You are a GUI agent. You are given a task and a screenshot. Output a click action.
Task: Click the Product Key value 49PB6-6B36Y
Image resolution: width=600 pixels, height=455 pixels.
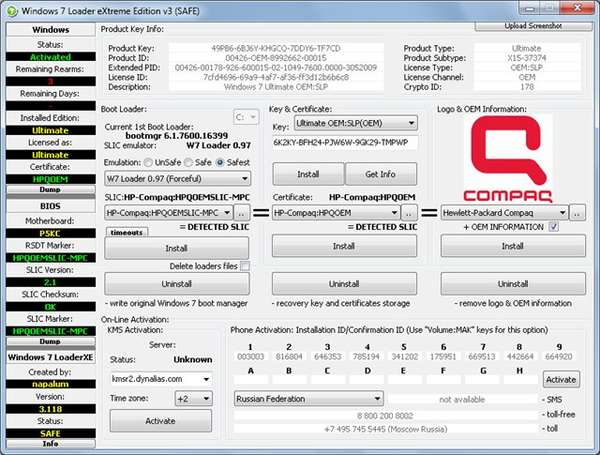(276, 49)
